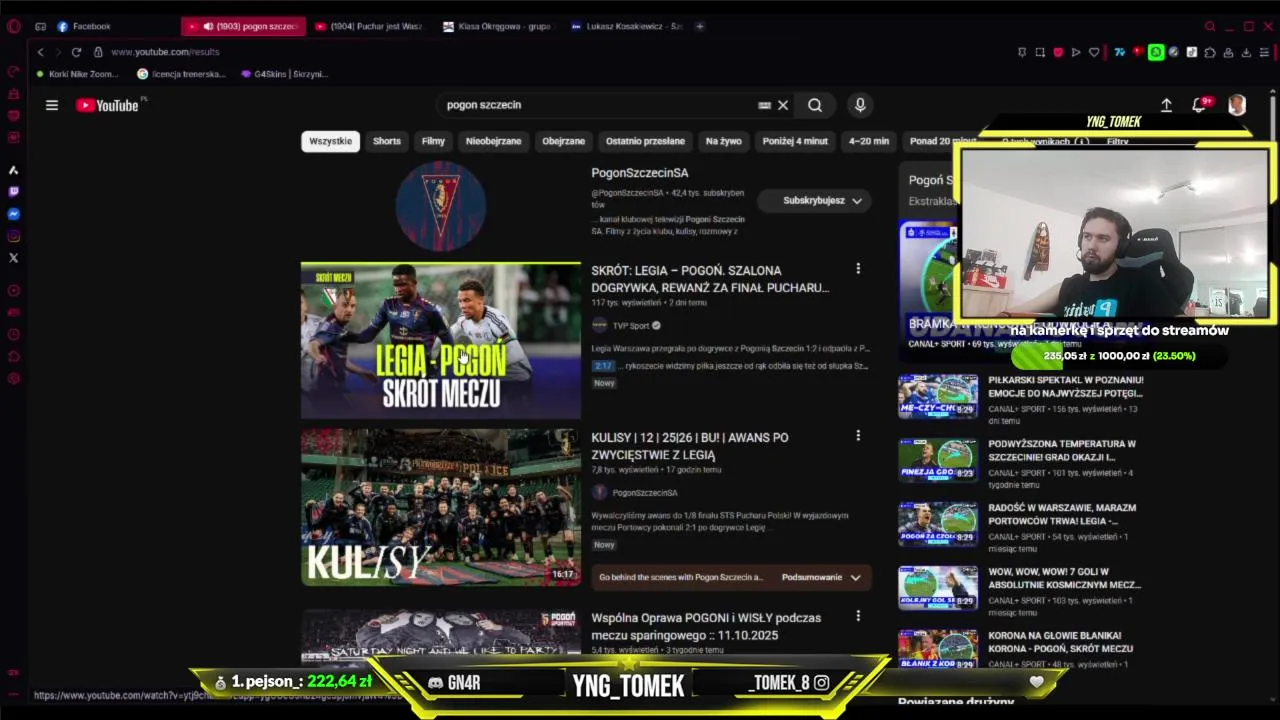Clear the search query with the X

coord(783,105)
